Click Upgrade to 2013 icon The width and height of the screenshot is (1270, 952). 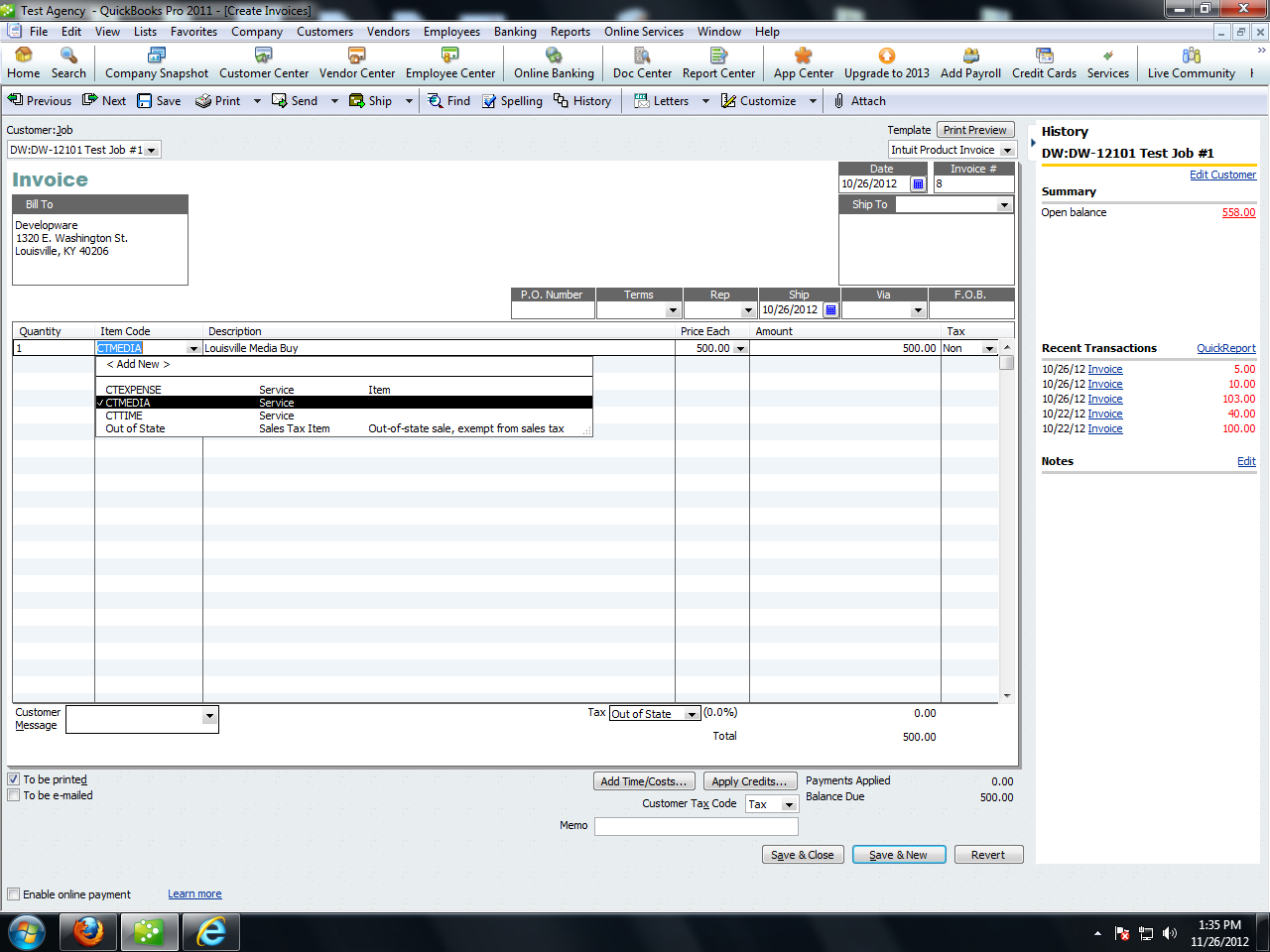point(887,63)
